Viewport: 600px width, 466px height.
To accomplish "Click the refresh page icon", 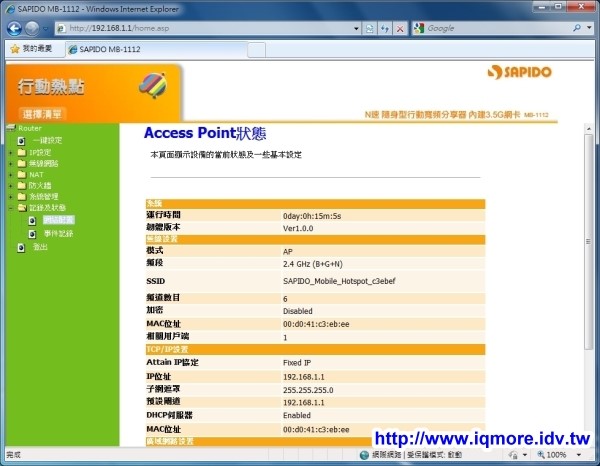I will pos(385,28).
